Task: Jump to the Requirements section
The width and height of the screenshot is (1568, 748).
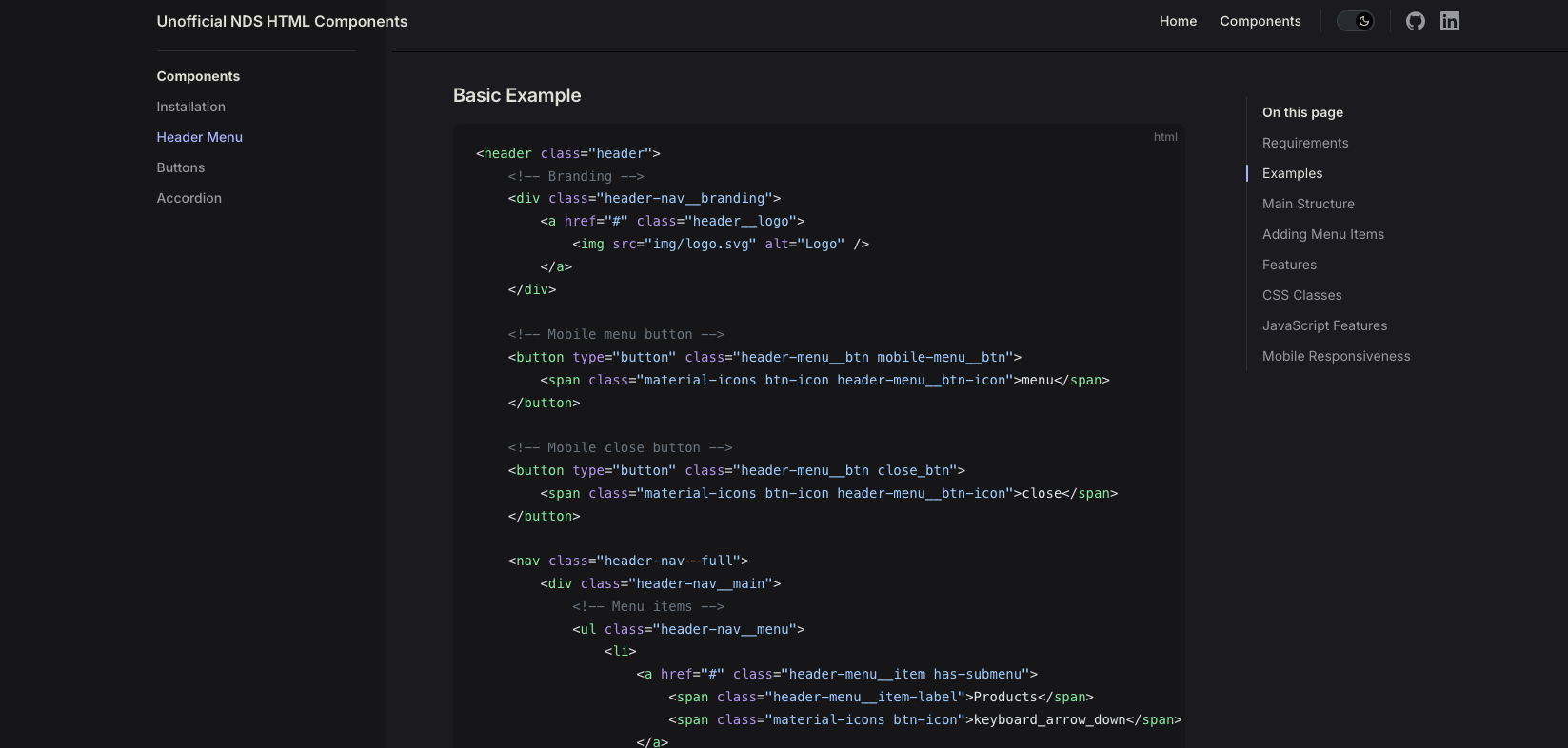Action: [x=1305, y=143]
